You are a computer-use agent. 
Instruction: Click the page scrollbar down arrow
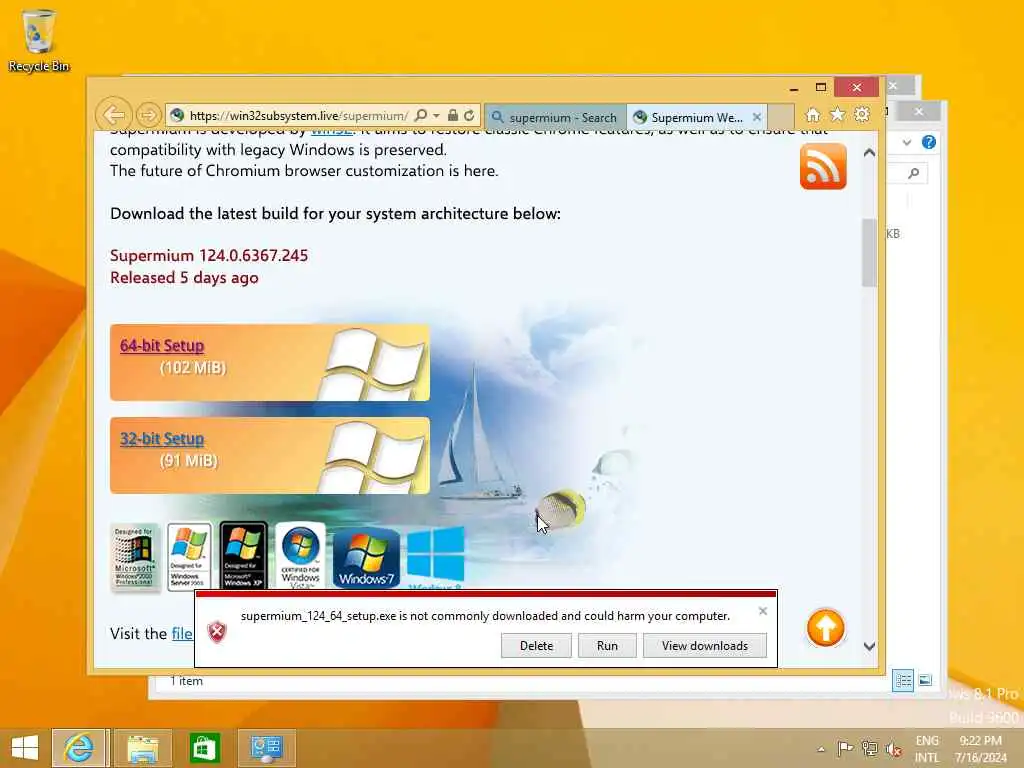[x=869, y=646]
